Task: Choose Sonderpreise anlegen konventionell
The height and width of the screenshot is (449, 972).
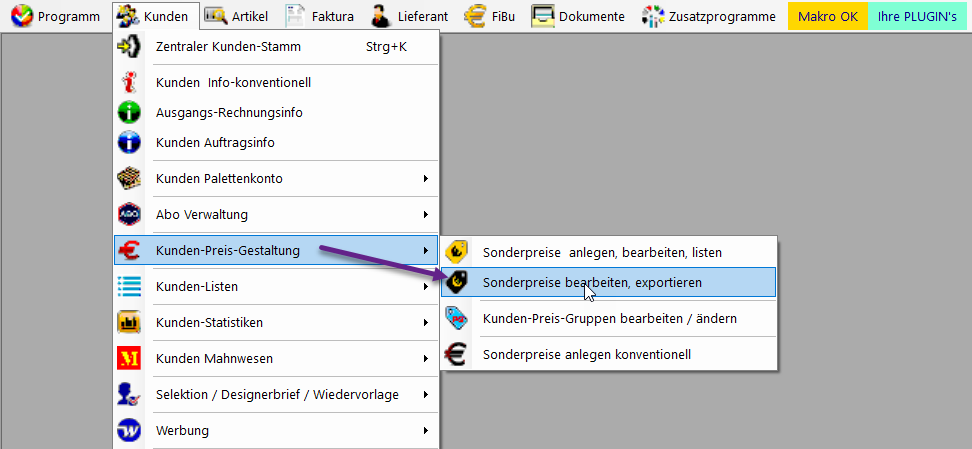Action: pyautogui.click(x=586, y=355)
